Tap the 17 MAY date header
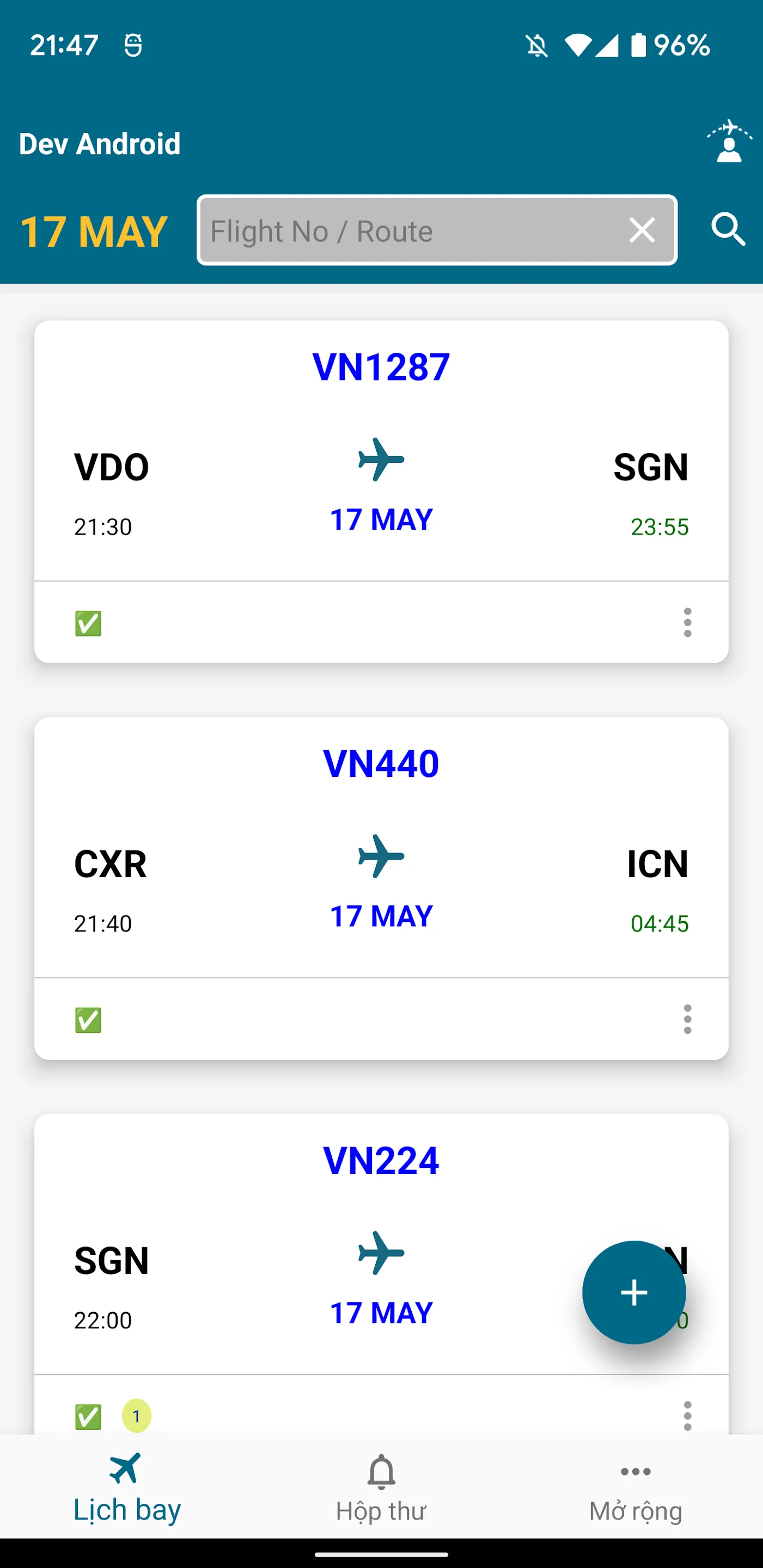The image size is (763, 1568). pos(94,232)
